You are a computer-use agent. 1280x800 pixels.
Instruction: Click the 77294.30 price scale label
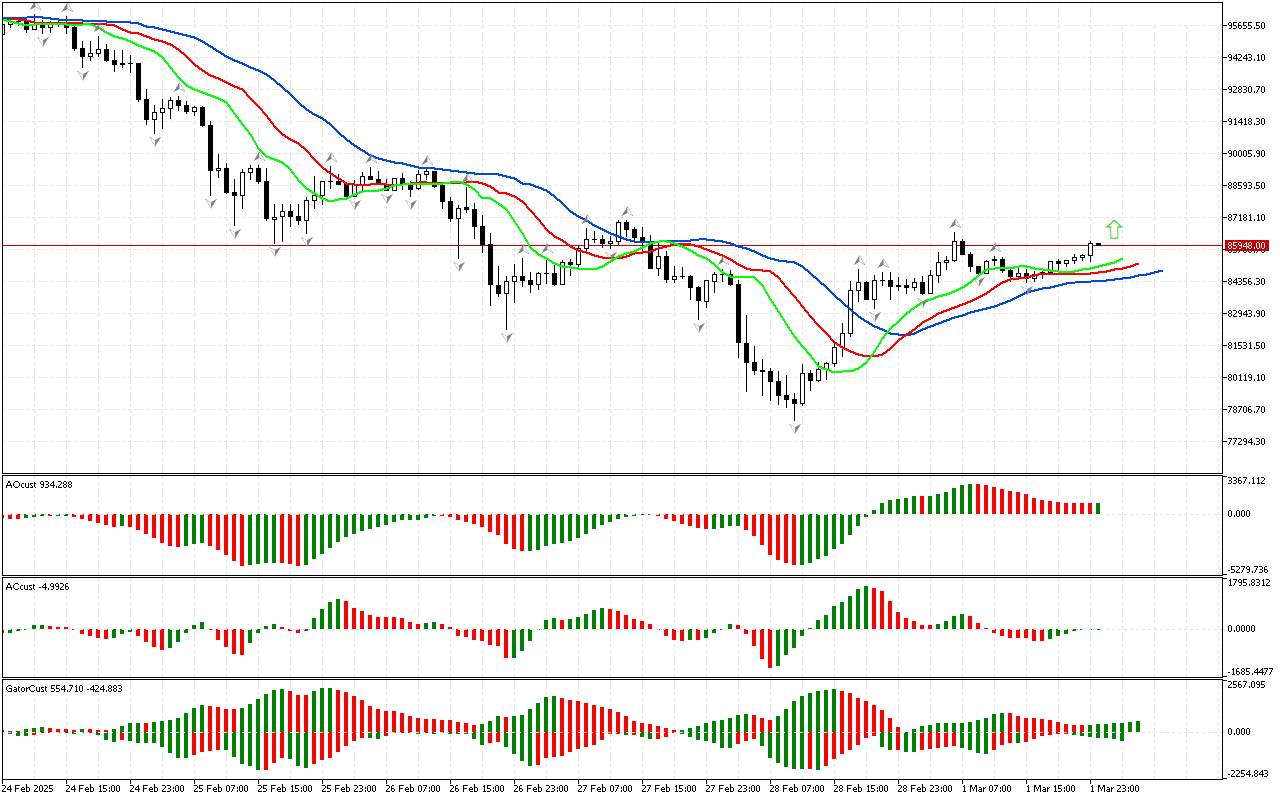1246,442
